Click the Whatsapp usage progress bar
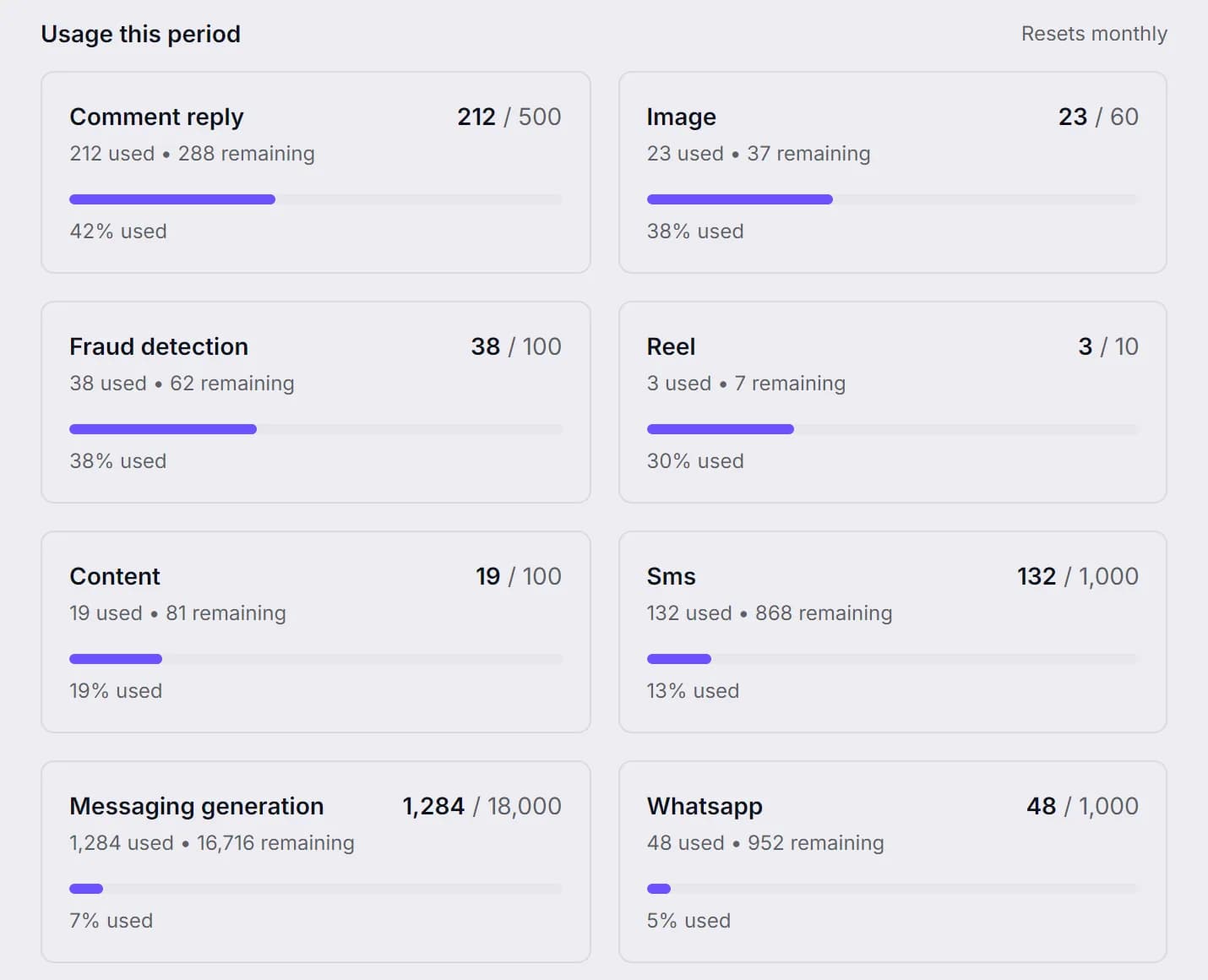The height and width of the screenshot is (980, 1208). 893,889
